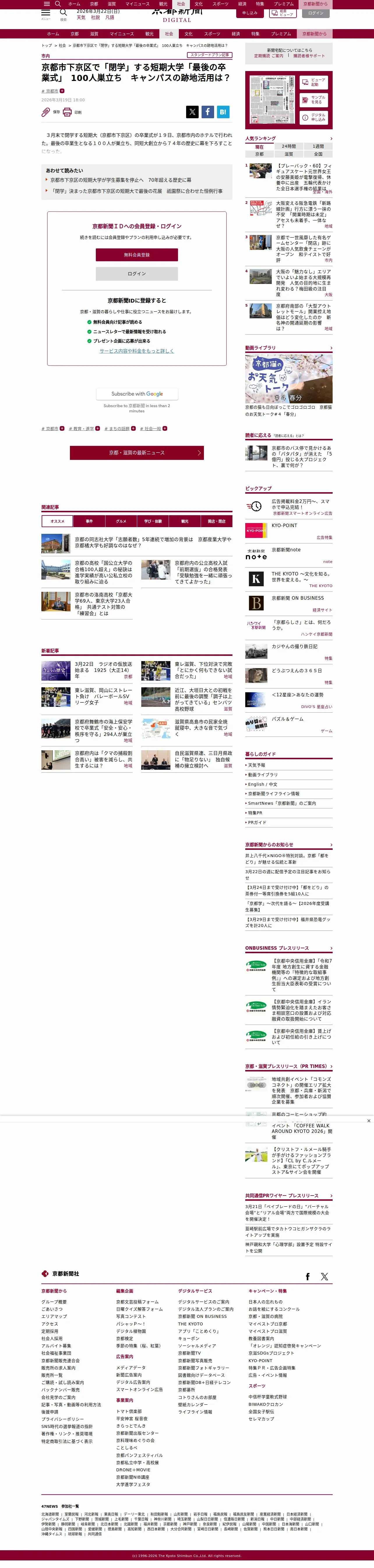This screenshot has height=1568, width=374.
Task: Select ranking region tab 滋賀
Action: click(289, 154)
